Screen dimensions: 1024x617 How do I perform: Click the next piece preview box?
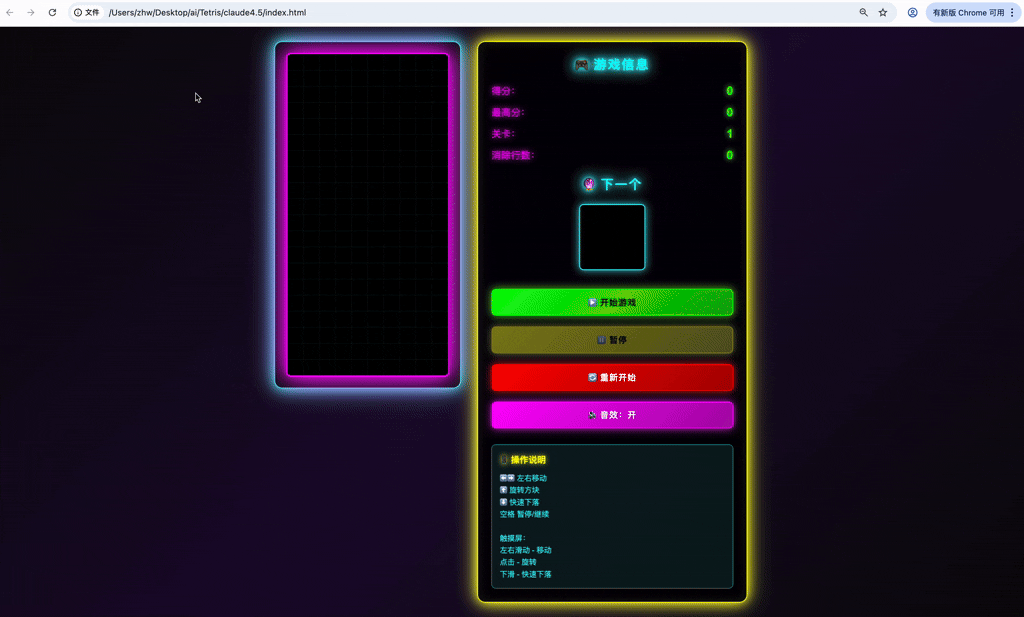pyautogui.click(x=612, y=237)
